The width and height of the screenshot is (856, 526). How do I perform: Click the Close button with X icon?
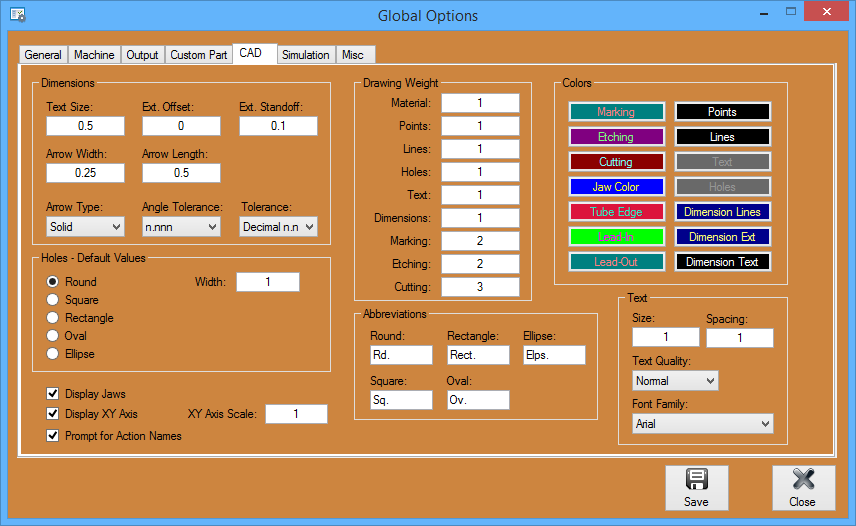pos(804,488)
